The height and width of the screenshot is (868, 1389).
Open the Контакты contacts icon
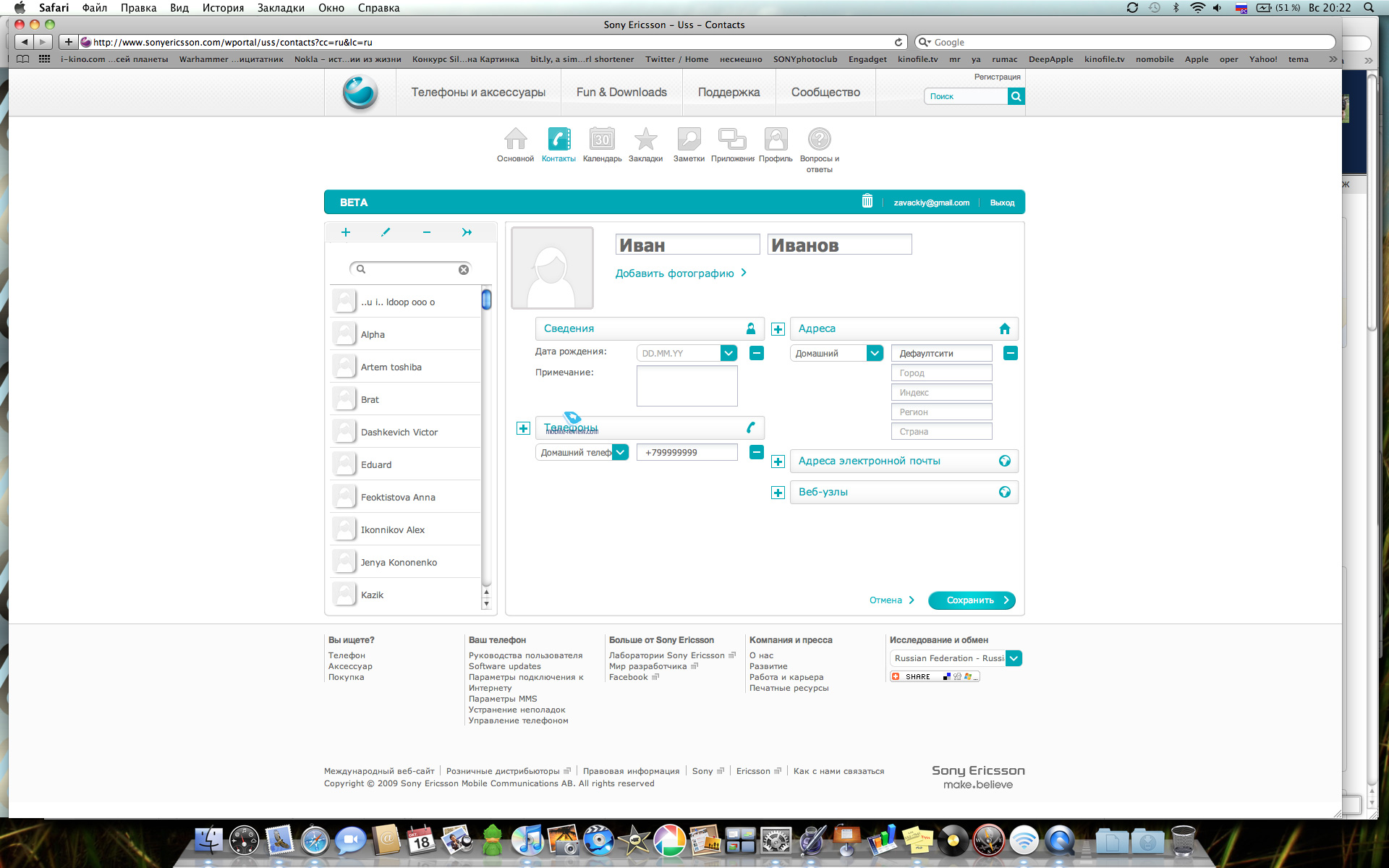point(558,139)
